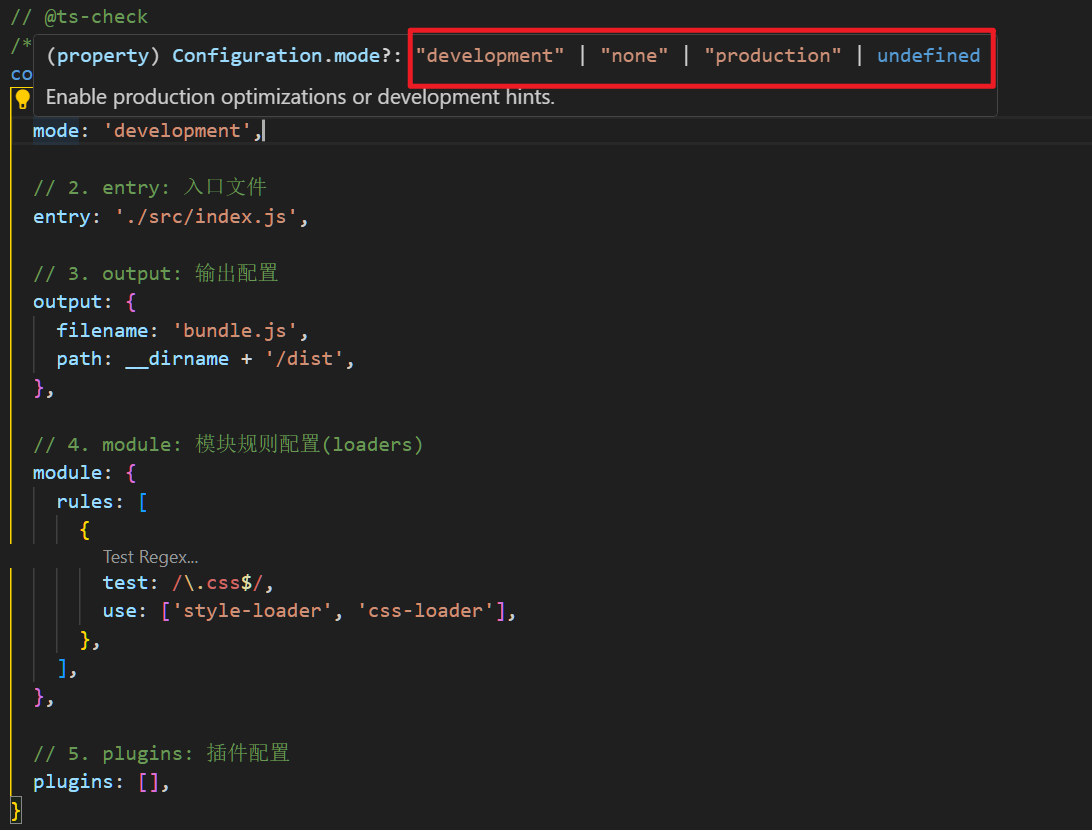
Task: Click the 'development' string value after mode
Action: point(177,131)
